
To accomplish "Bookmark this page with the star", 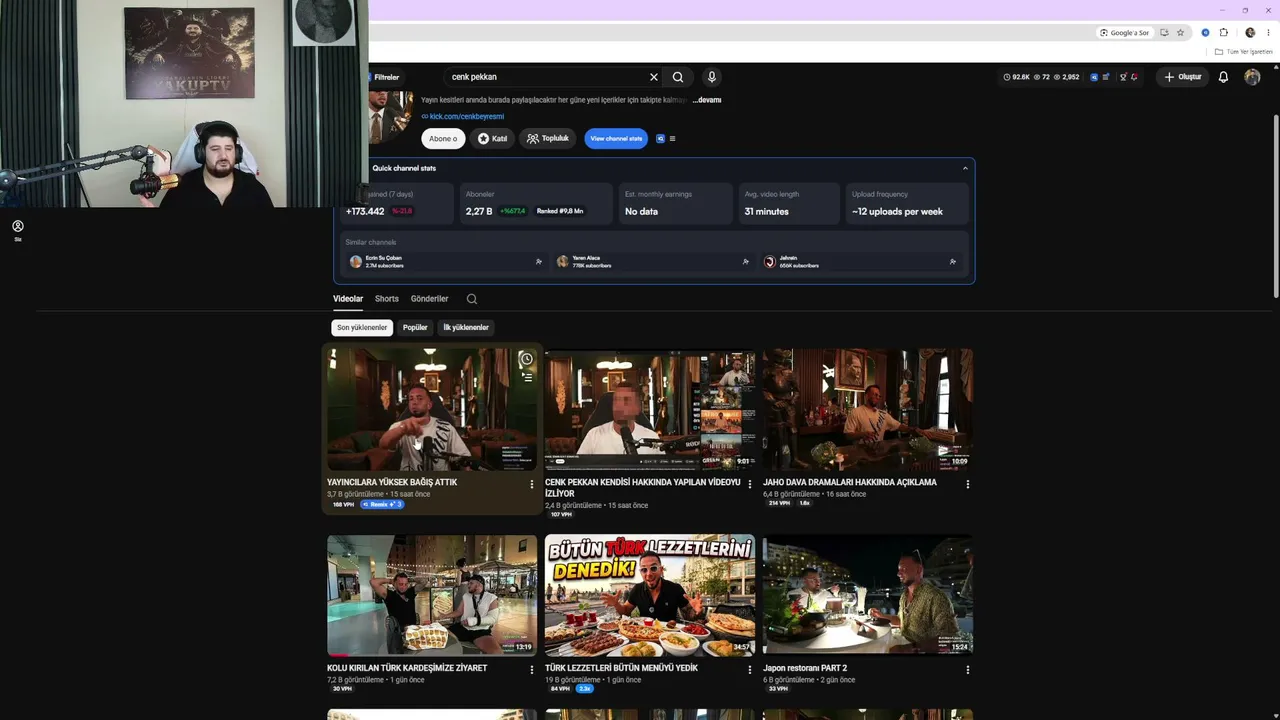I will click(1180, 33).
